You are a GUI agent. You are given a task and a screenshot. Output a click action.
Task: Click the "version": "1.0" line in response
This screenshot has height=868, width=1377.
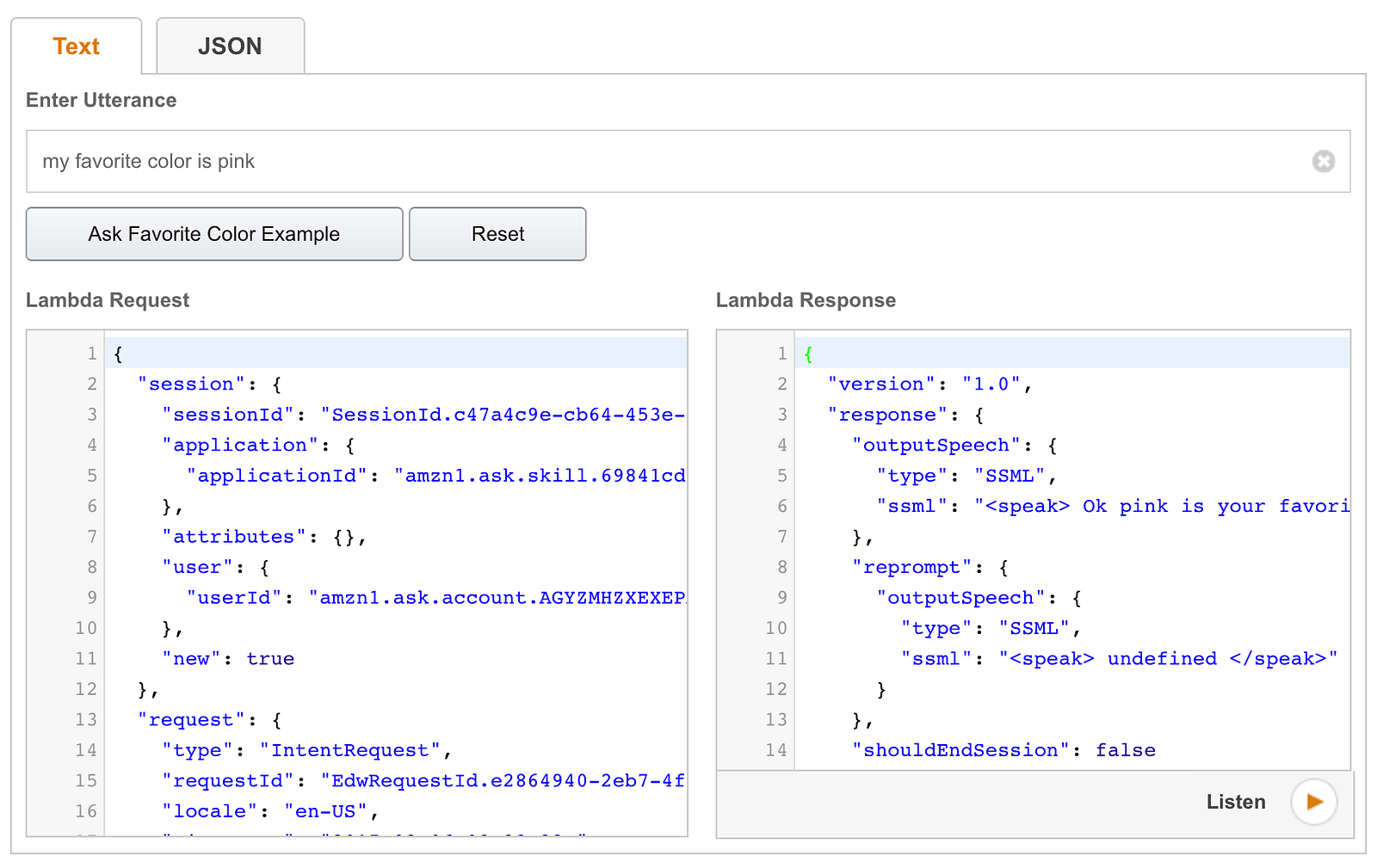click(929, 384)
